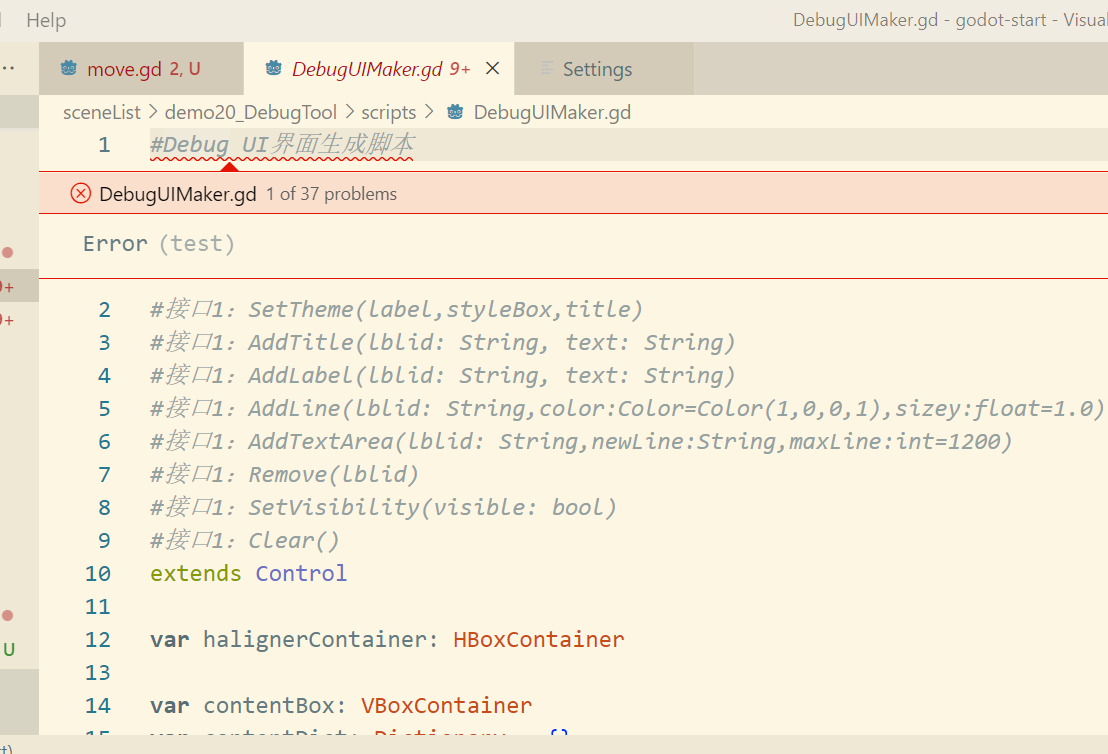Click the SetVisibility comment on line 8
This screenshot has width=1108, height=754.
pyautogui.click(x=383, y=507)
